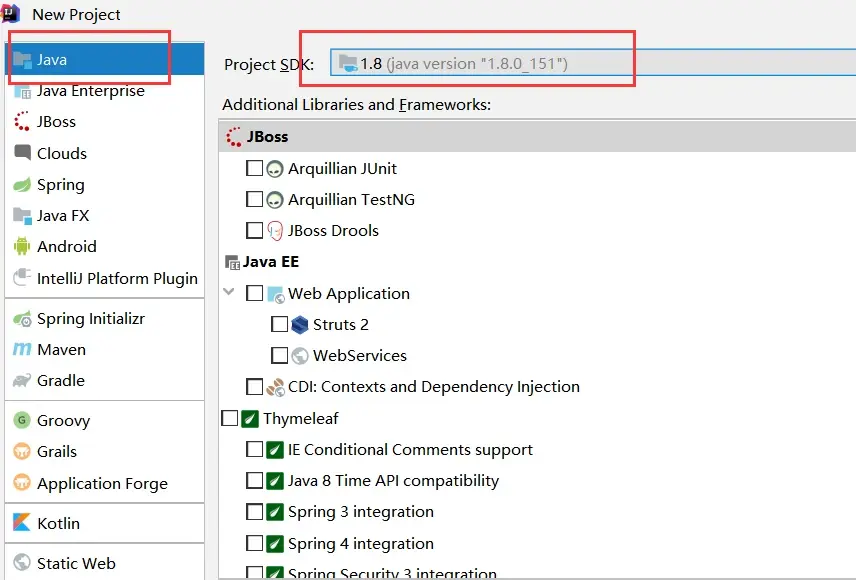The height and width of the screenshot is (580, 856).
Task: Check the Web Application checkbox
Action: pos(254,293)
